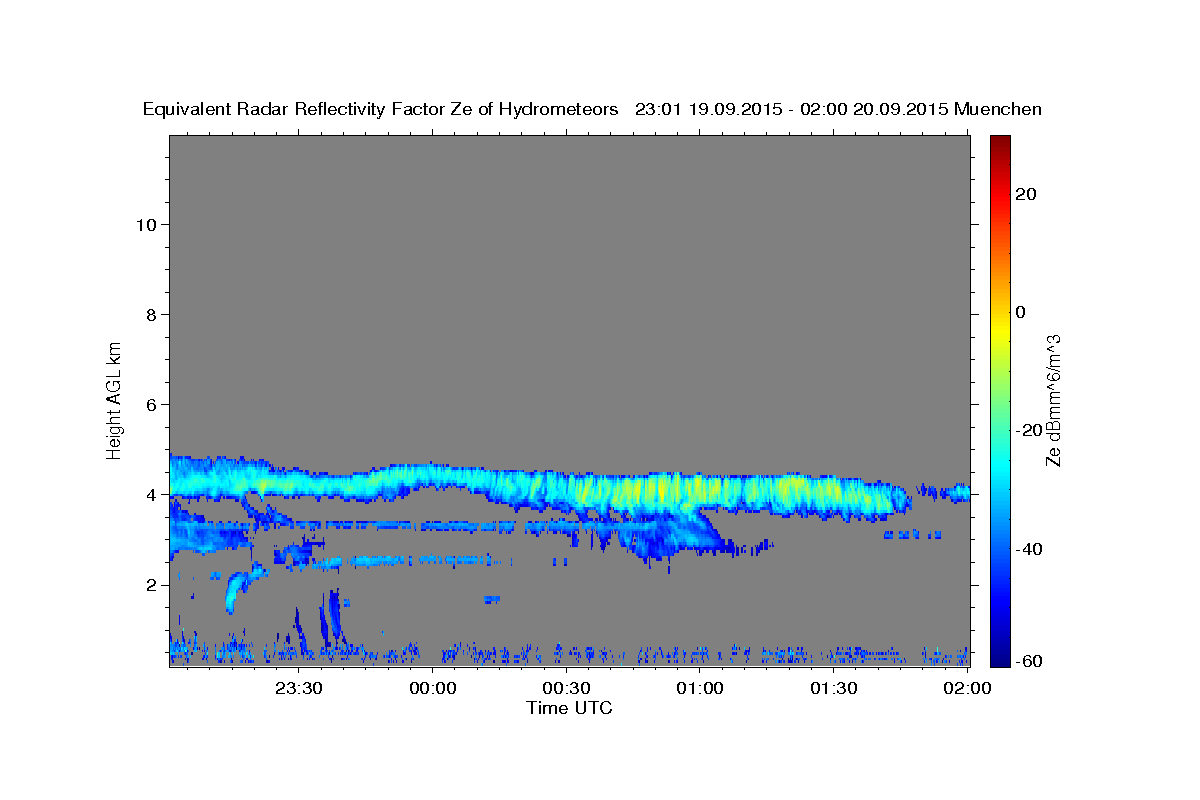The image size is (1200, 800).
Task: Click the height axis label 10
Action: point(145,224)
